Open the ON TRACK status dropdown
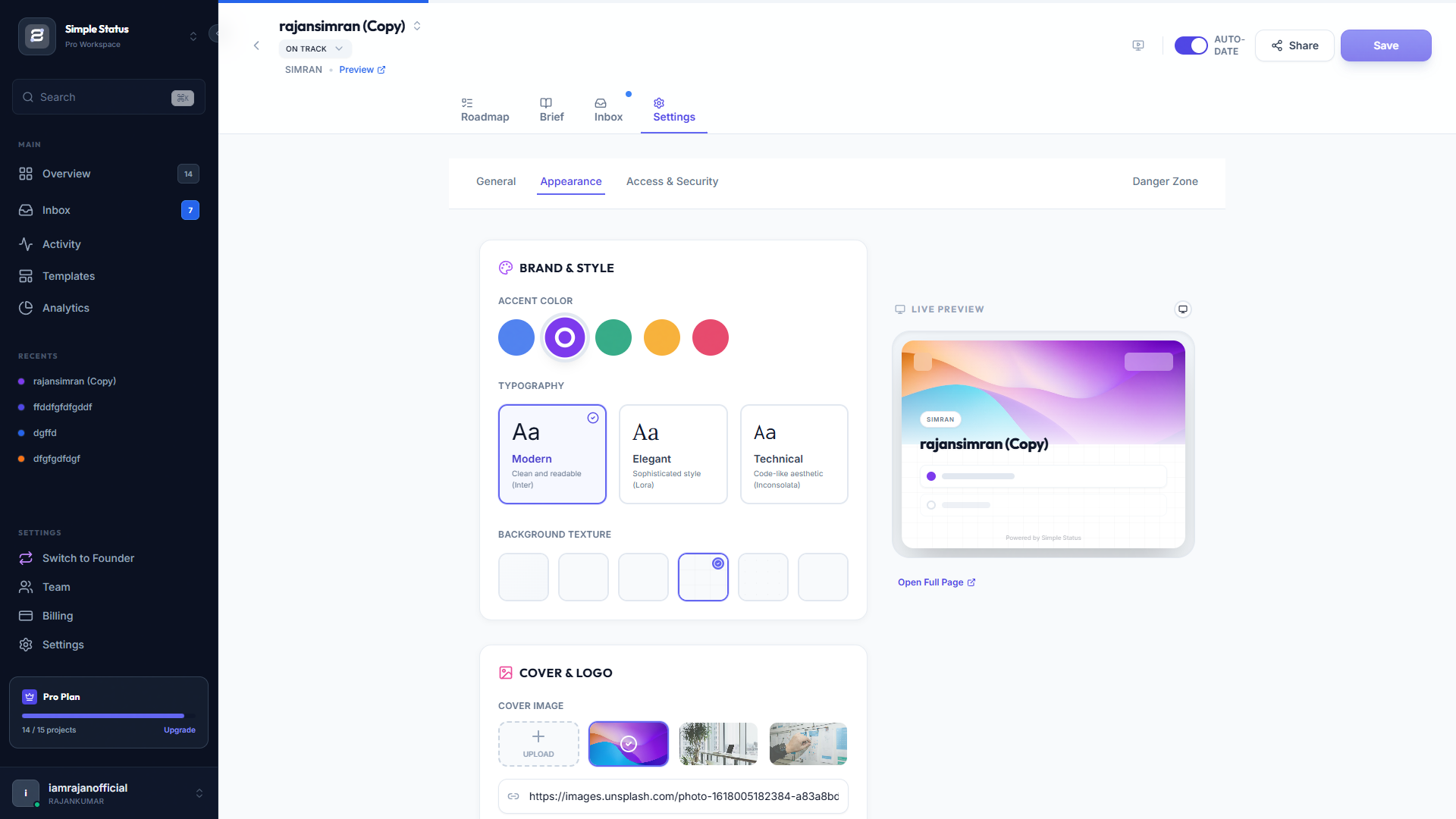Viewport: 1456px width, 819px height. tap(315, 49)
